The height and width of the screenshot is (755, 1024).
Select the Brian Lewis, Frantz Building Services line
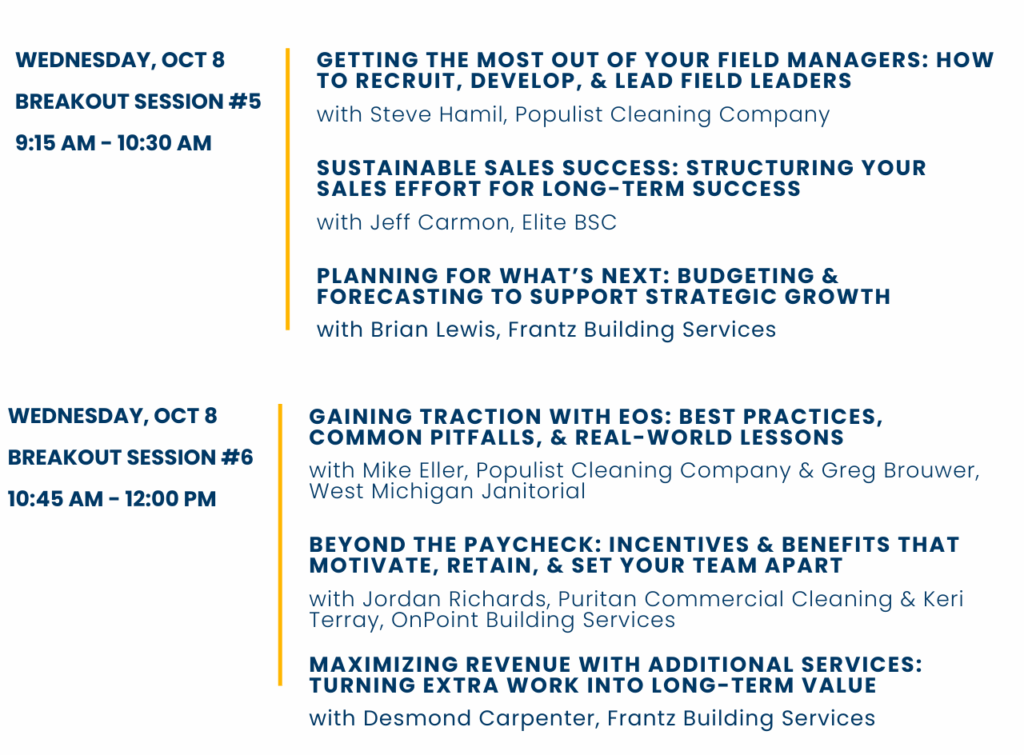coord(546,330)
